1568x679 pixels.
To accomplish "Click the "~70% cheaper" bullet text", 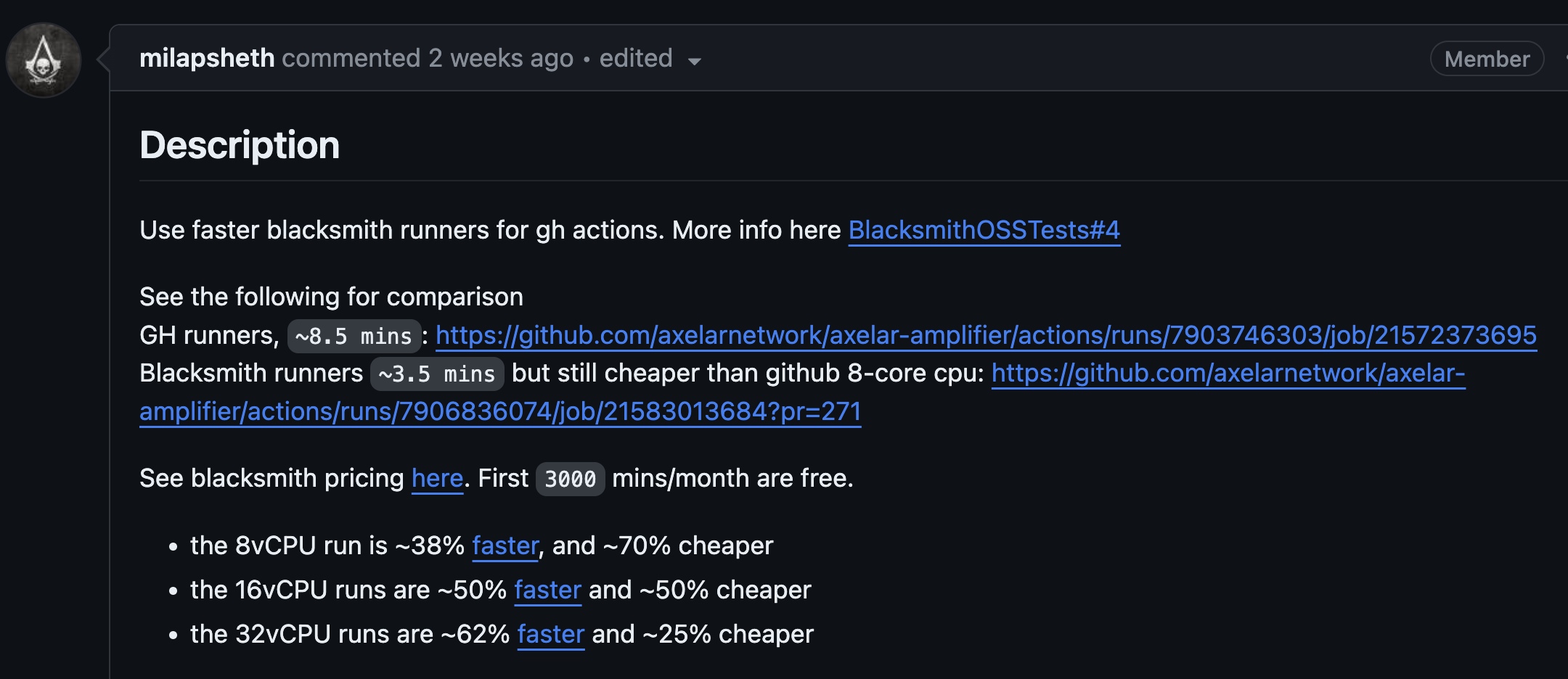I will click(x=688, y=546).
